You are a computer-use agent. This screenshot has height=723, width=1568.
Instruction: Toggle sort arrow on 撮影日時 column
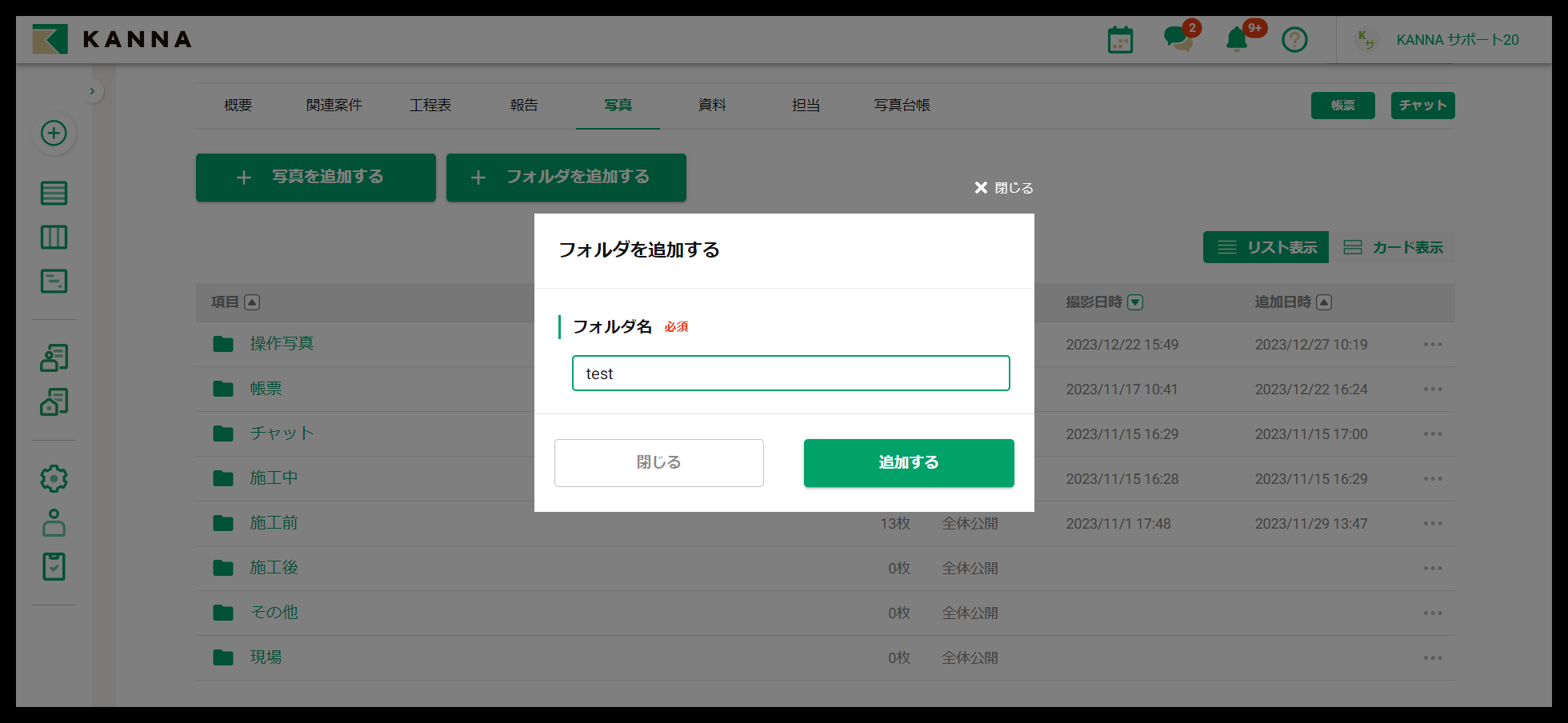pos(1135,302)
